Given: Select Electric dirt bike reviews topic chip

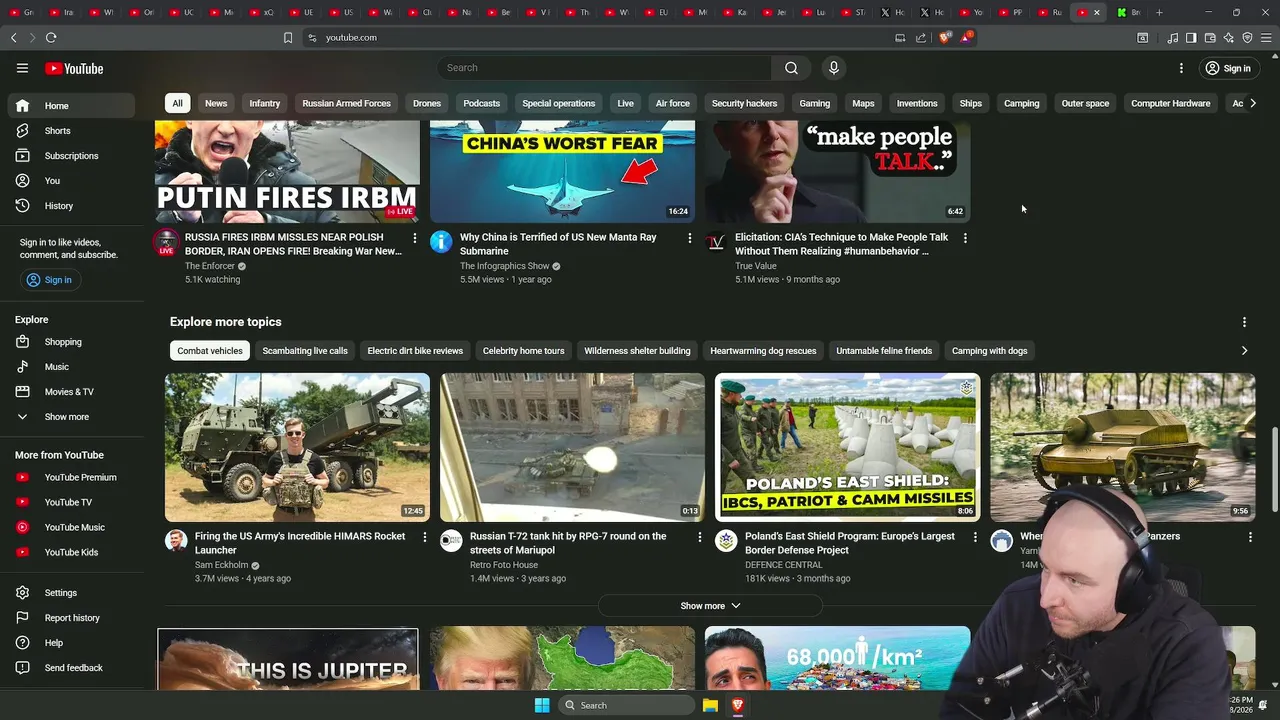Looking at the screenshot, I should (415, 351).
